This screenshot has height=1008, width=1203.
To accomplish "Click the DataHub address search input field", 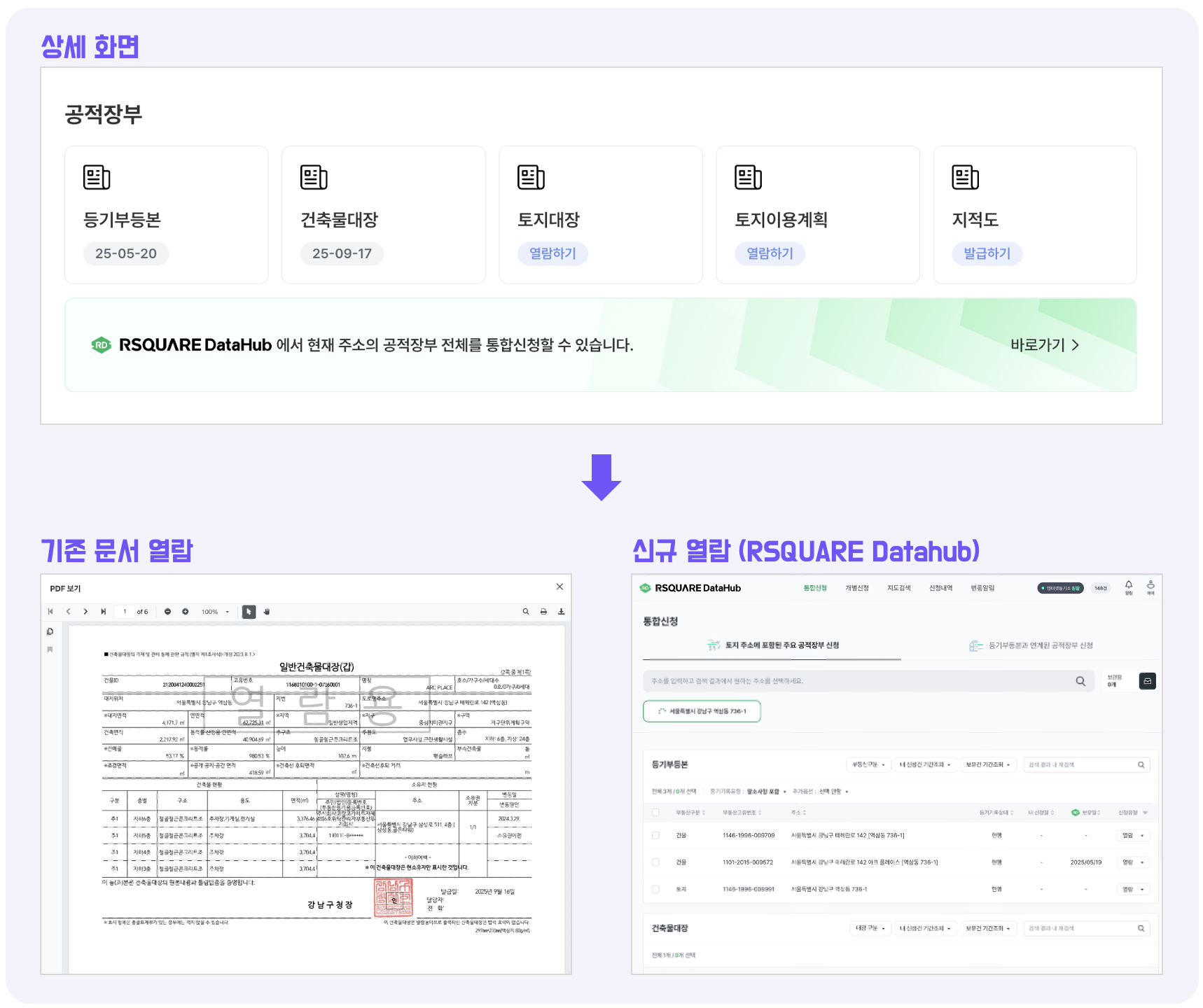I will coord(868,681).
